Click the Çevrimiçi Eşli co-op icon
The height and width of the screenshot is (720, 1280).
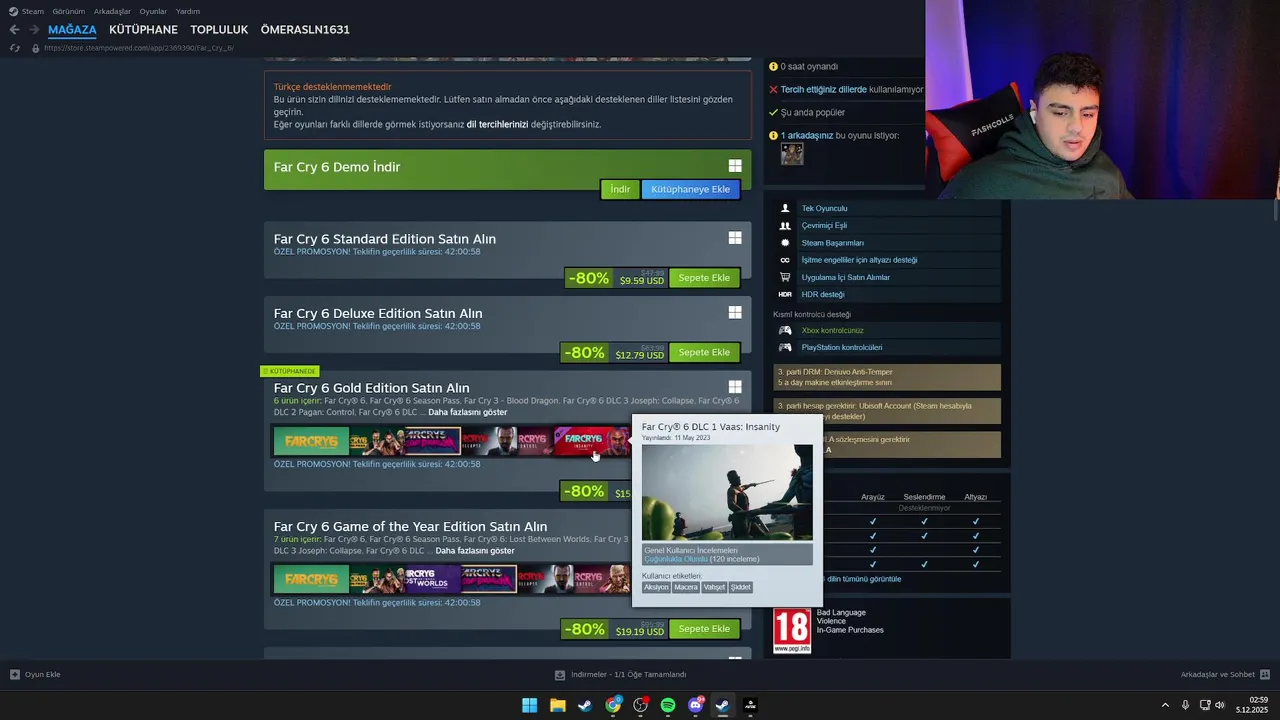[785, 226]
